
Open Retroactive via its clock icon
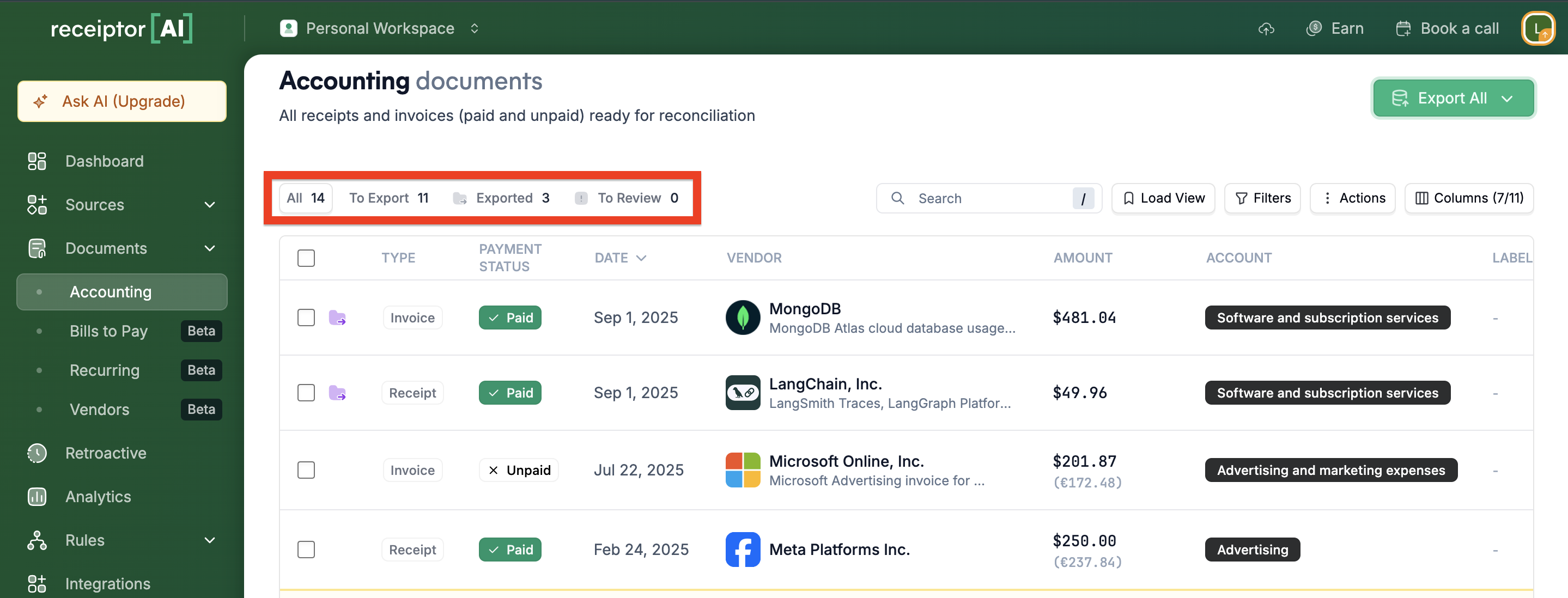point(37,453)
